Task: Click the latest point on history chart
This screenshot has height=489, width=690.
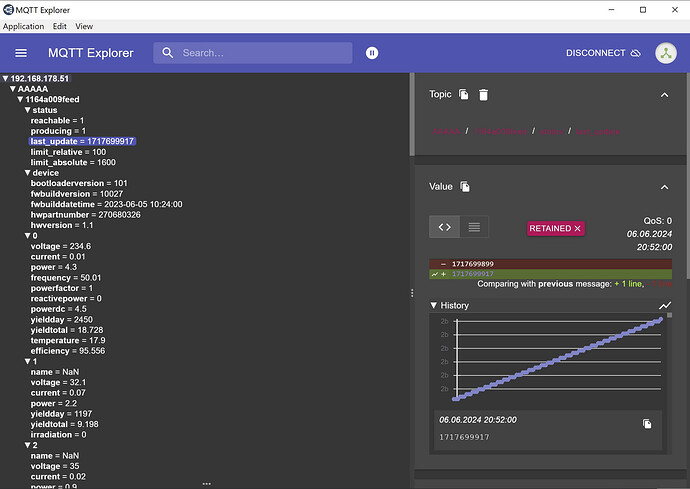Action: click(x=660, y=320)
